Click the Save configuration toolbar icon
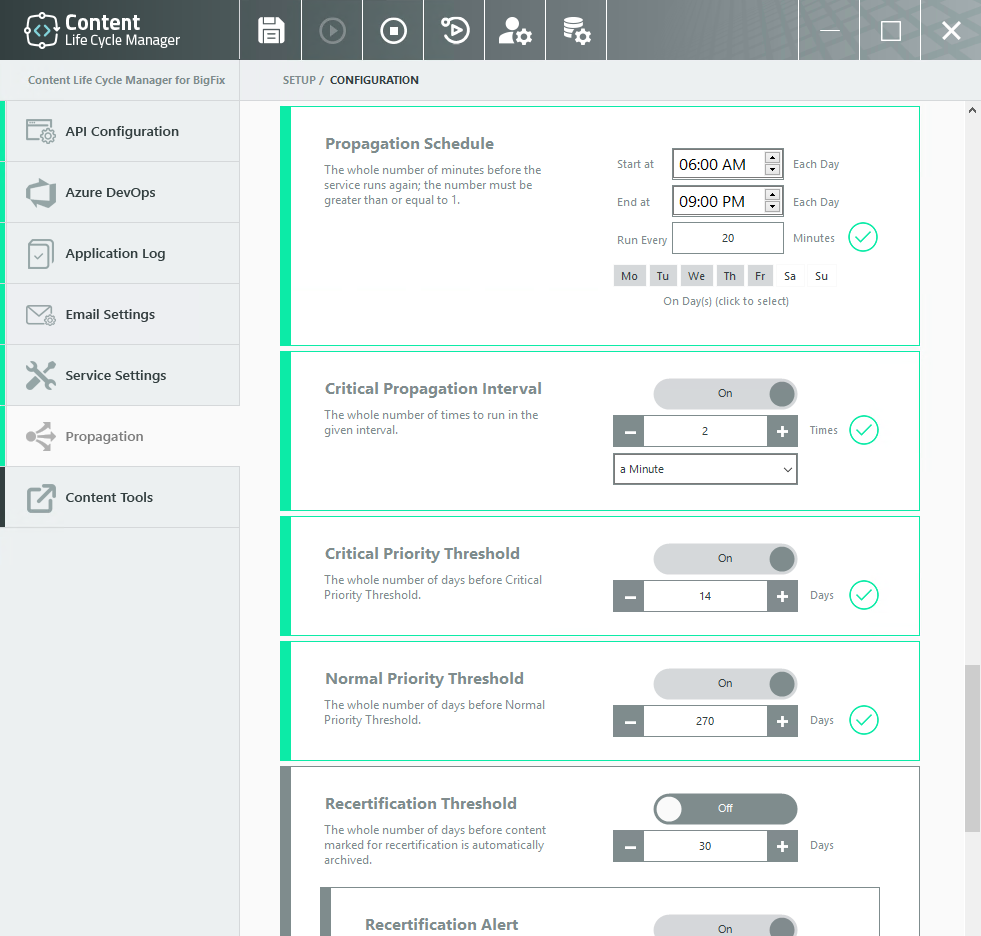 pos(271,30)
